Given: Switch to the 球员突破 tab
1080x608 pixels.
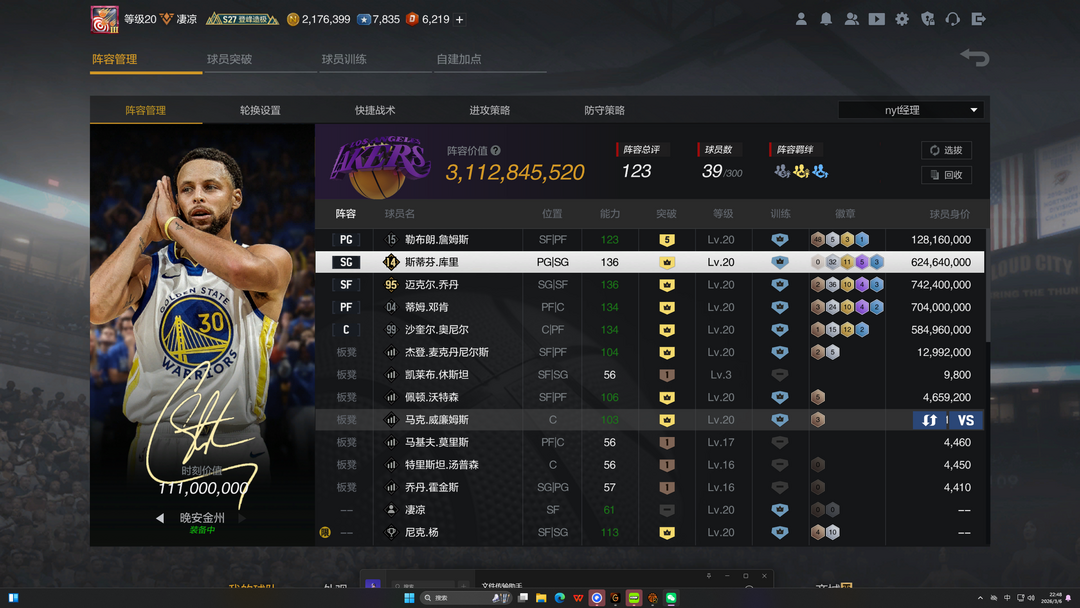Looking at the screenshot, I should tap(229, 59).
